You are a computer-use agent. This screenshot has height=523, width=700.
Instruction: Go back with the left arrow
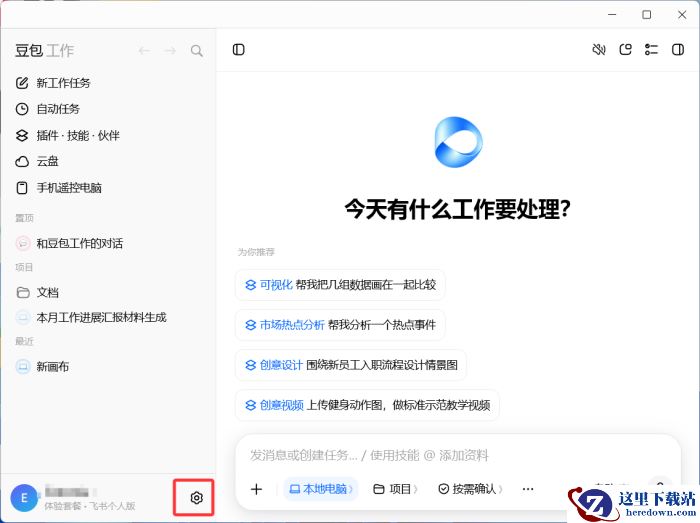tap(144, 50)
